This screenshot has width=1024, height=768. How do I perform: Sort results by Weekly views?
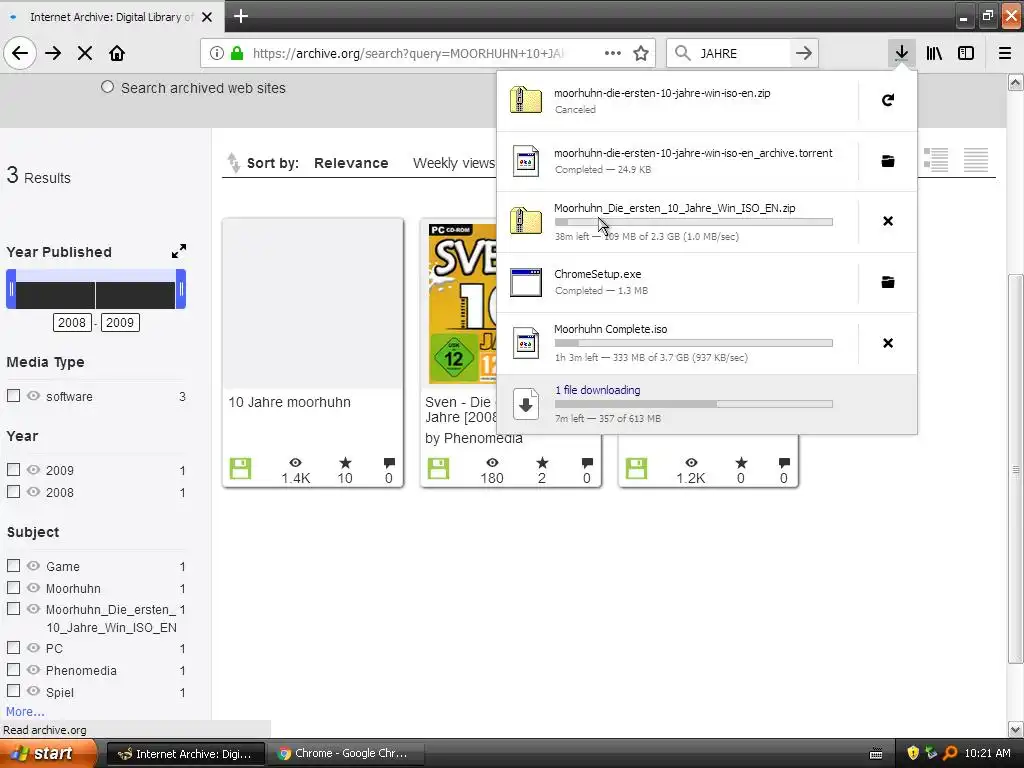[454, 163]
